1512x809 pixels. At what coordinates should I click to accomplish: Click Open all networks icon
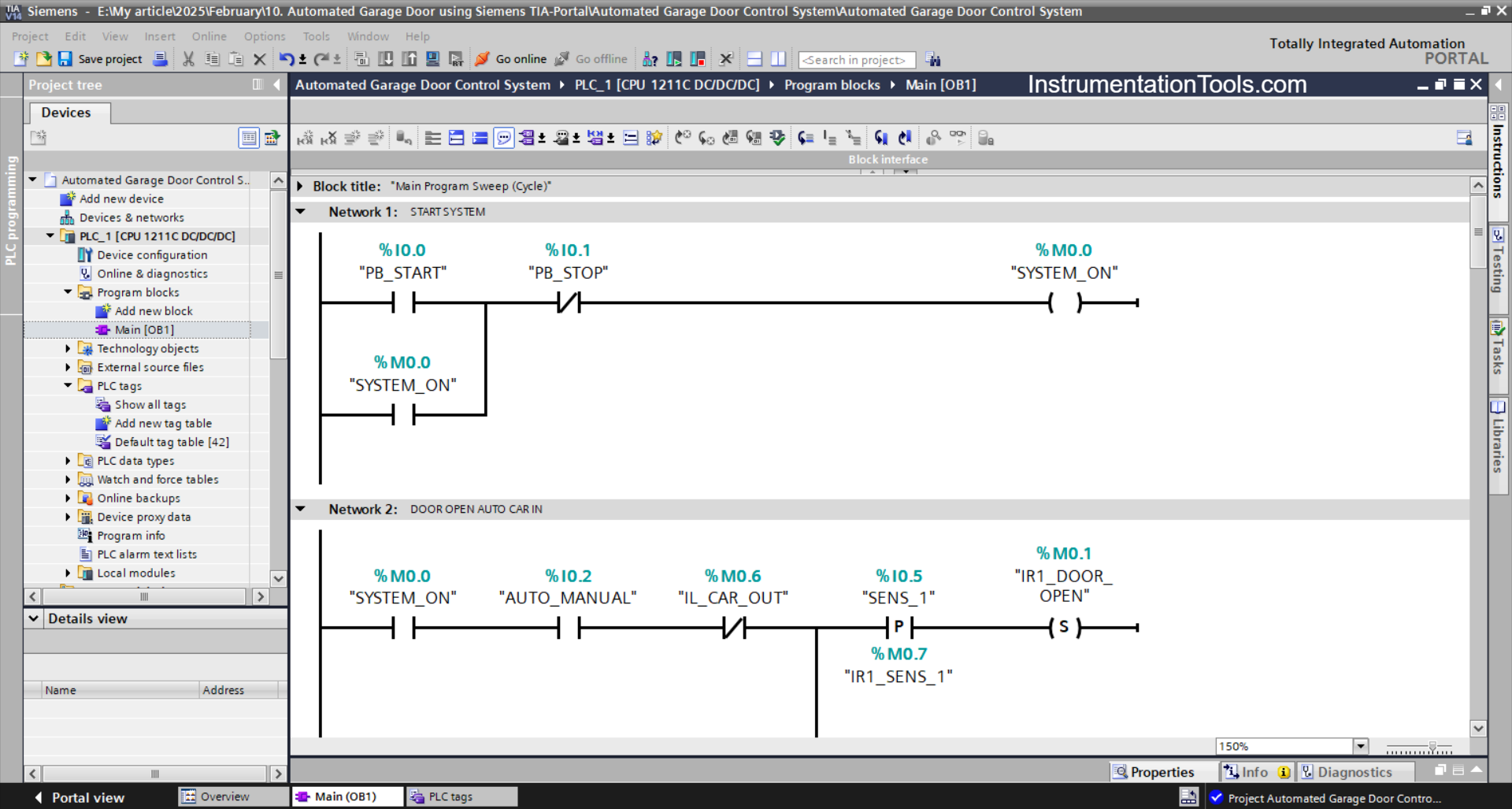[456, 138]
